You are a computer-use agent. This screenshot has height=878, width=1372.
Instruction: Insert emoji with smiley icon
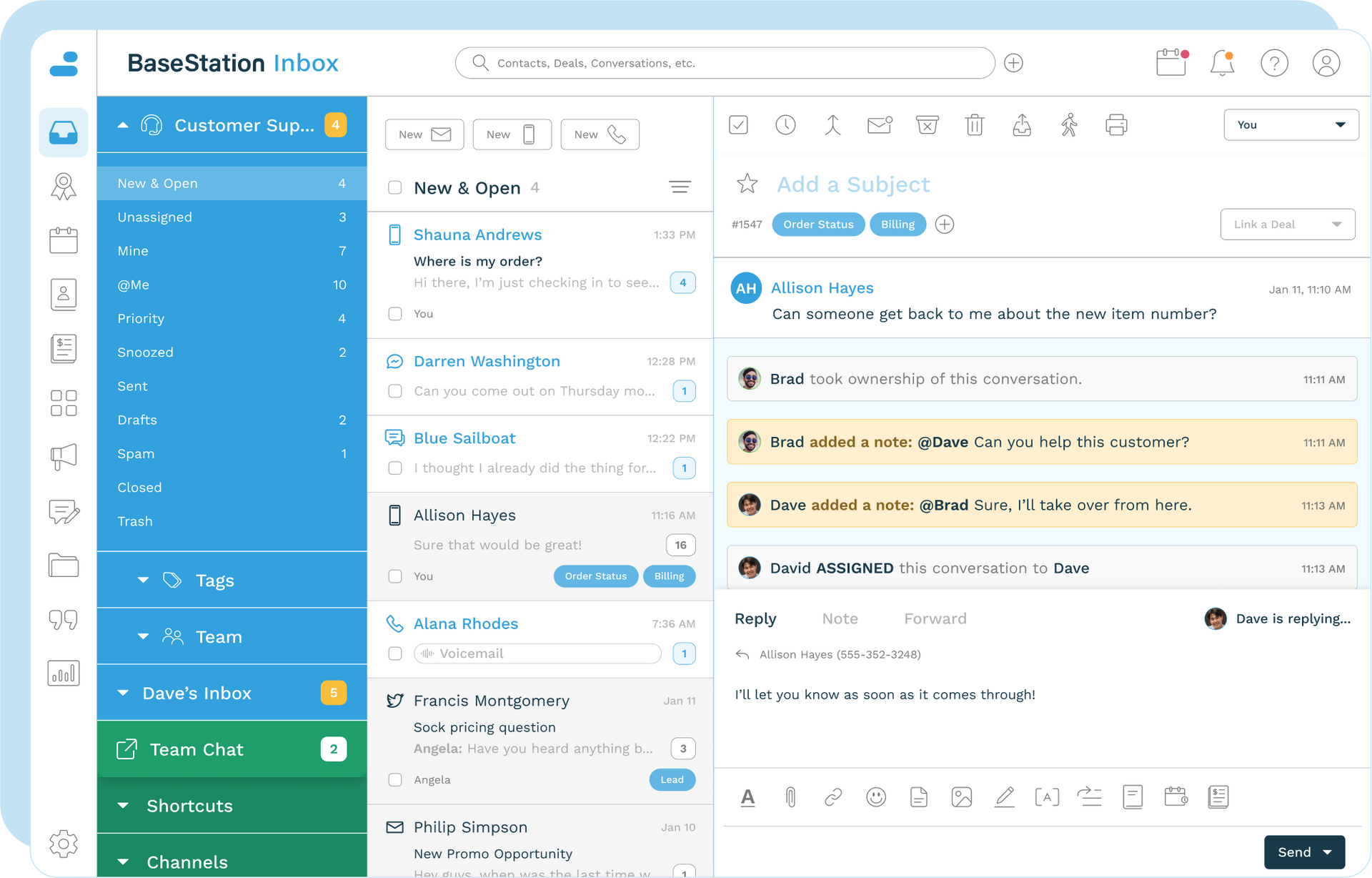point(876,796)
